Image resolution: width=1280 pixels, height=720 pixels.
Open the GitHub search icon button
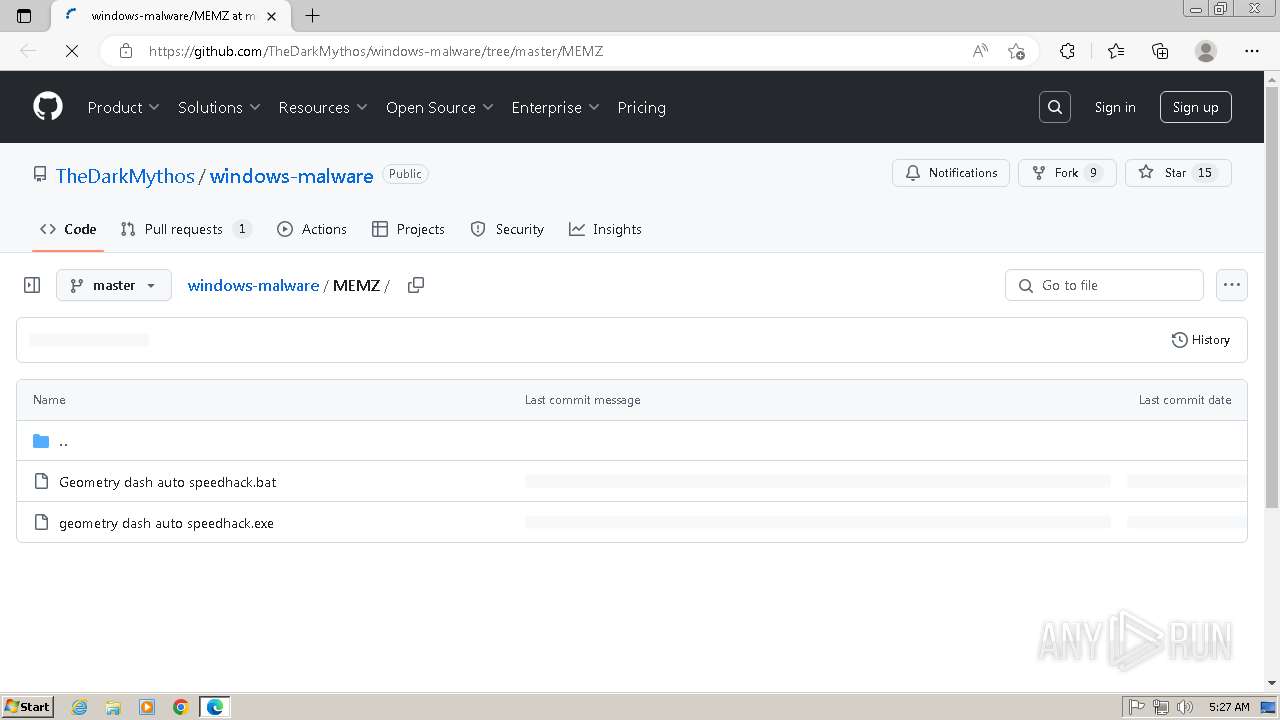(1055, 107)
